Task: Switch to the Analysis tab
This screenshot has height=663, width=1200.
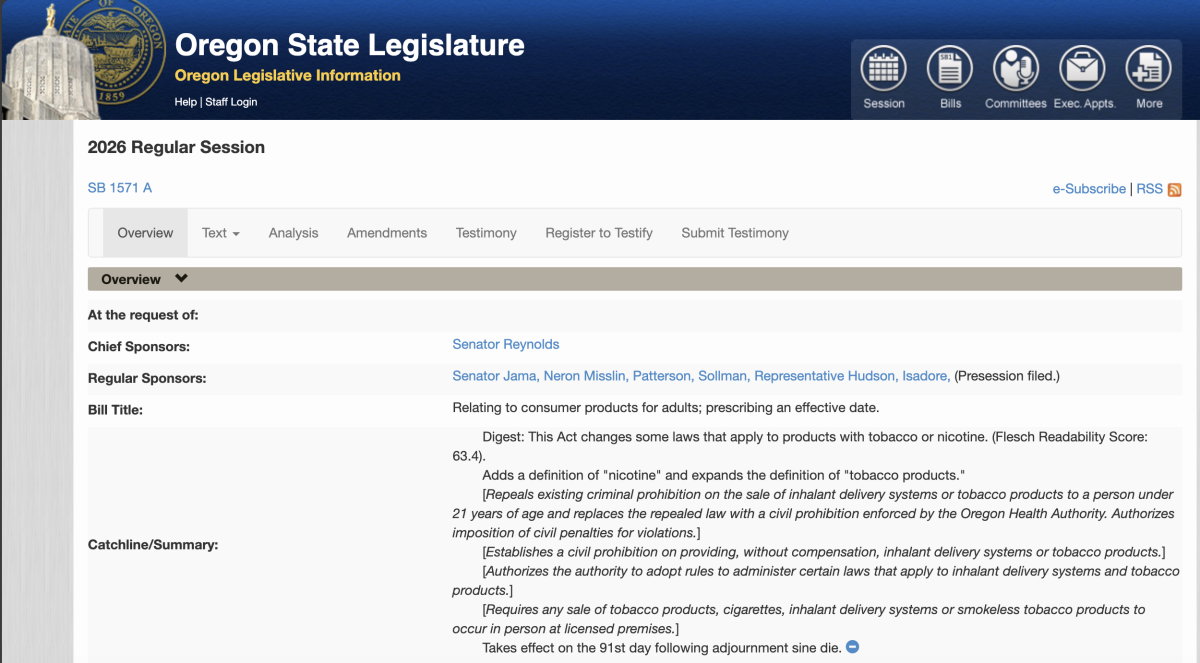Action: (x=293, y=232)
